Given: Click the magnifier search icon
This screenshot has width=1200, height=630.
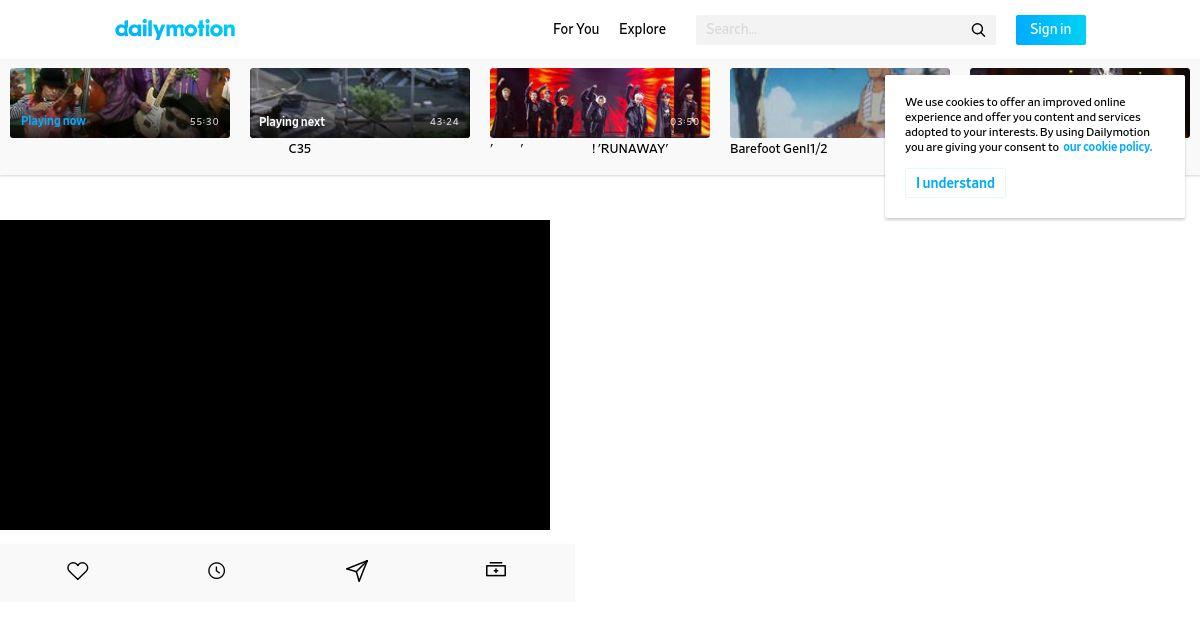Looking at the screenshot, I should click(978, 30).
